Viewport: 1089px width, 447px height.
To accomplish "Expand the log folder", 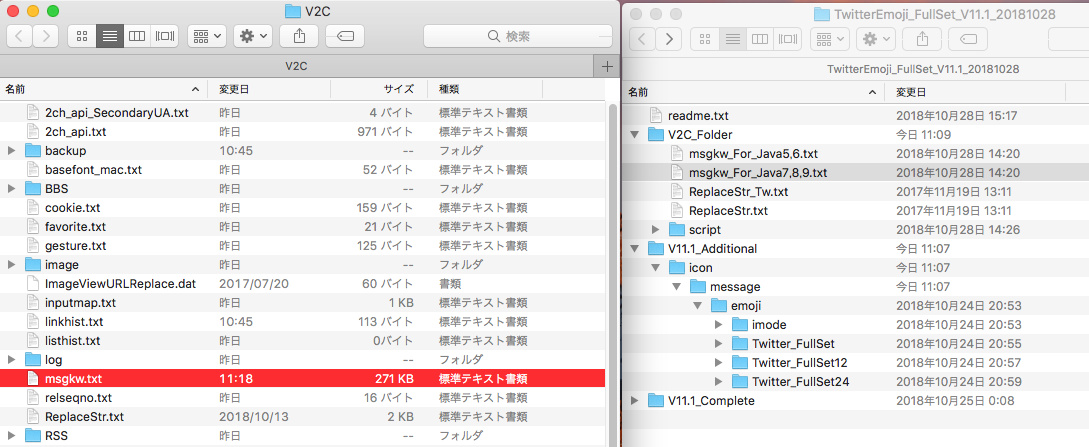I will 11,360.
